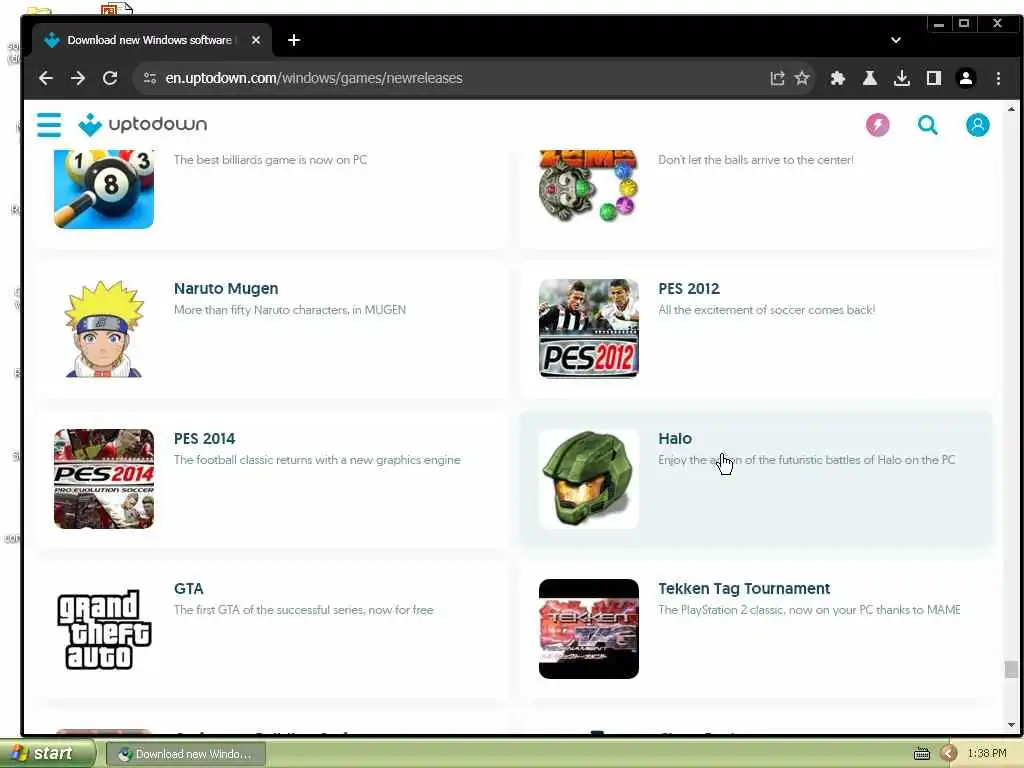Select the Download new Windows software tab
Image resolution: width=1024 pixels, height=768 pixels.
(x=152, y=40)
